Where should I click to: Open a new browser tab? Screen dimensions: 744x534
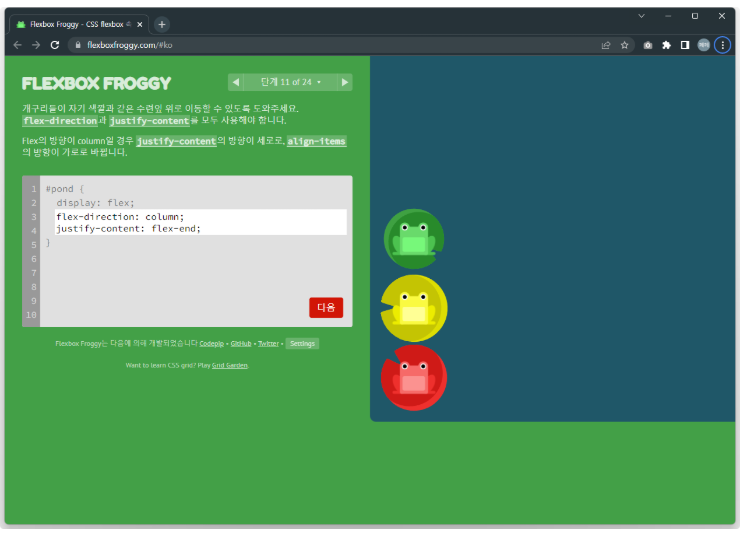tap(162, 24)
